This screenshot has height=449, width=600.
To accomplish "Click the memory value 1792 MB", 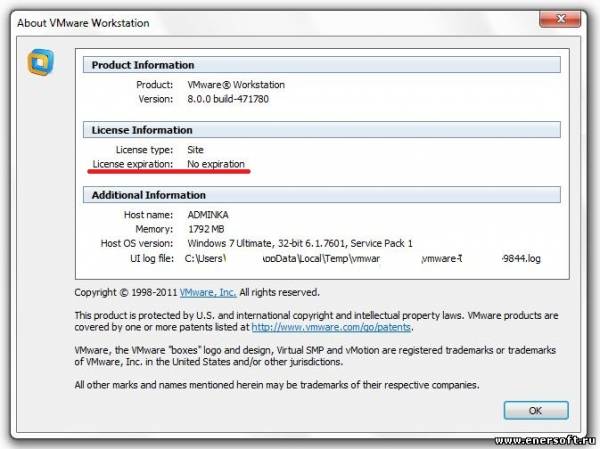I will tap(206, 229).
